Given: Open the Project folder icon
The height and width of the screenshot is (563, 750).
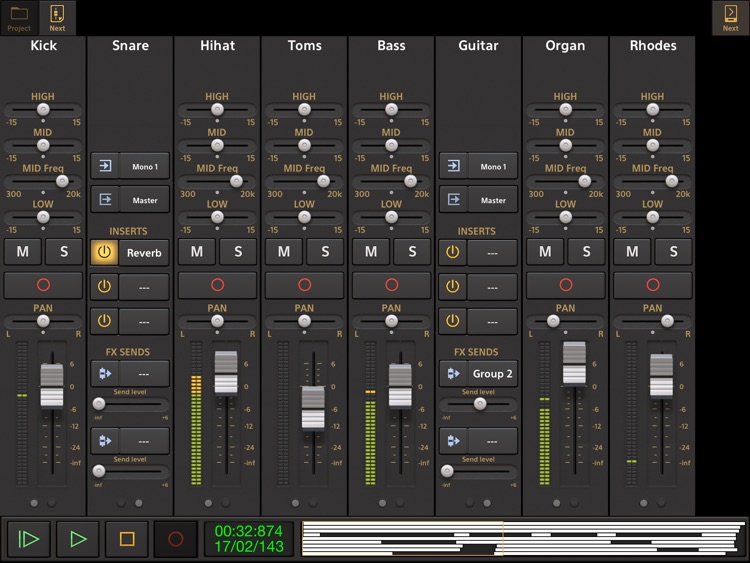Looking at the screenshot, I should tap(19, 18).
